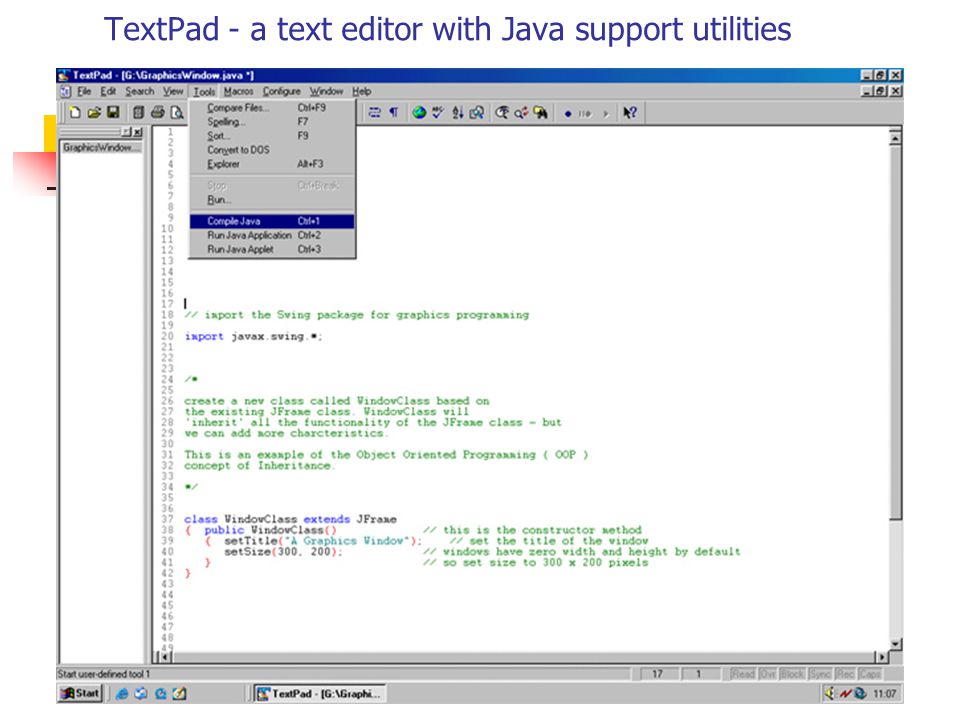Viewport: 960px width, 720px height.
Task: Choose Convert to DOS menu entry
Action: 272,150
